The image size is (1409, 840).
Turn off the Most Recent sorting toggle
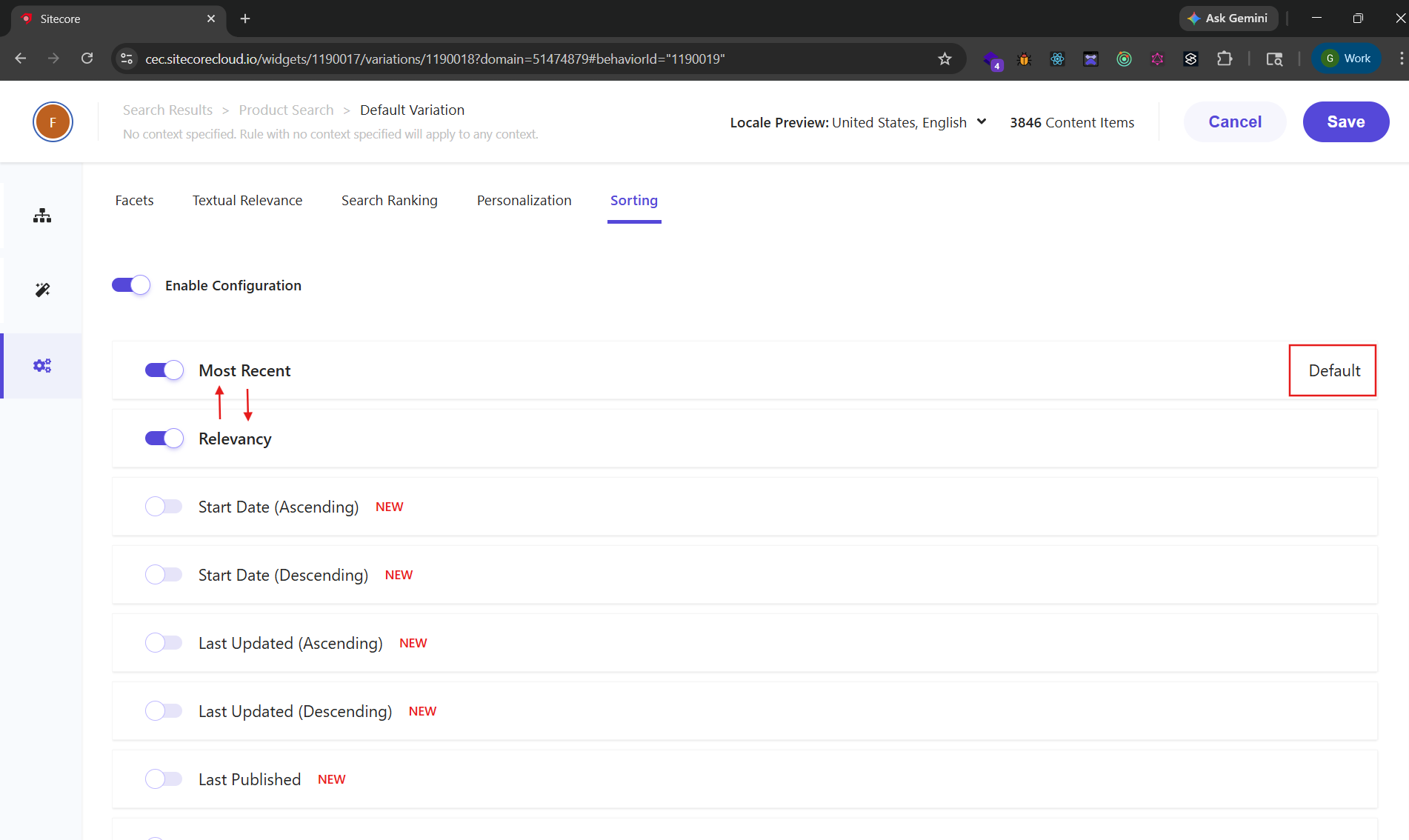164,370
